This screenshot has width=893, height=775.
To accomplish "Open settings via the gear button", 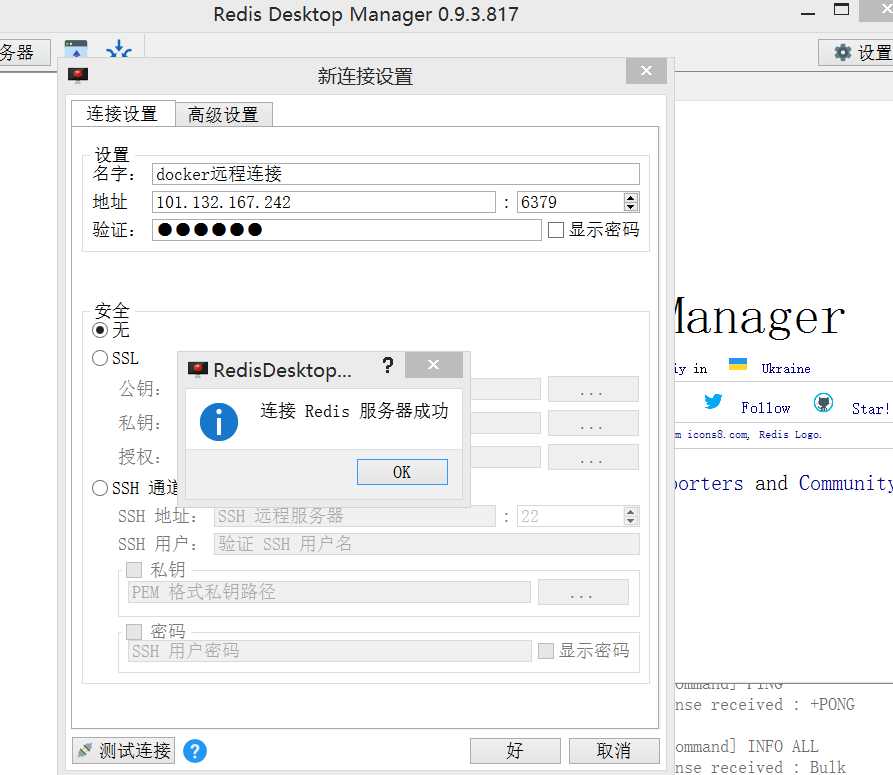I will click(857, 52).
